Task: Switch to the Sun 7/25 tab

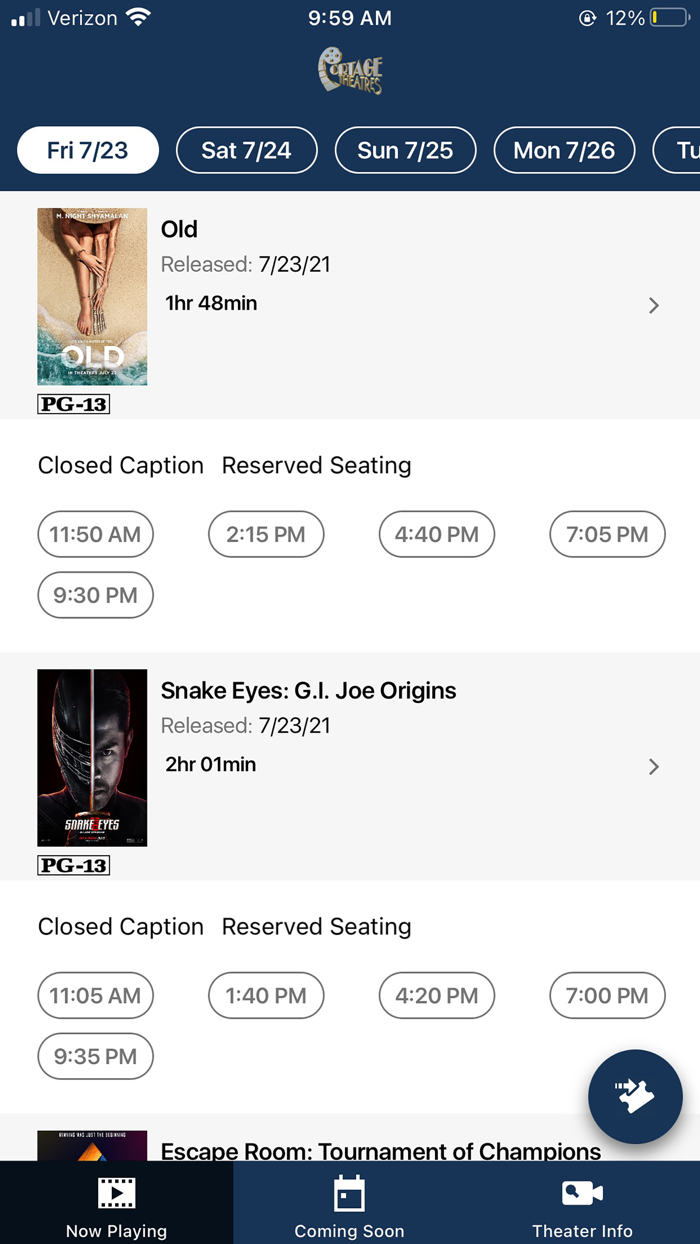Action: pyautogui.click(x=405, y=150)
